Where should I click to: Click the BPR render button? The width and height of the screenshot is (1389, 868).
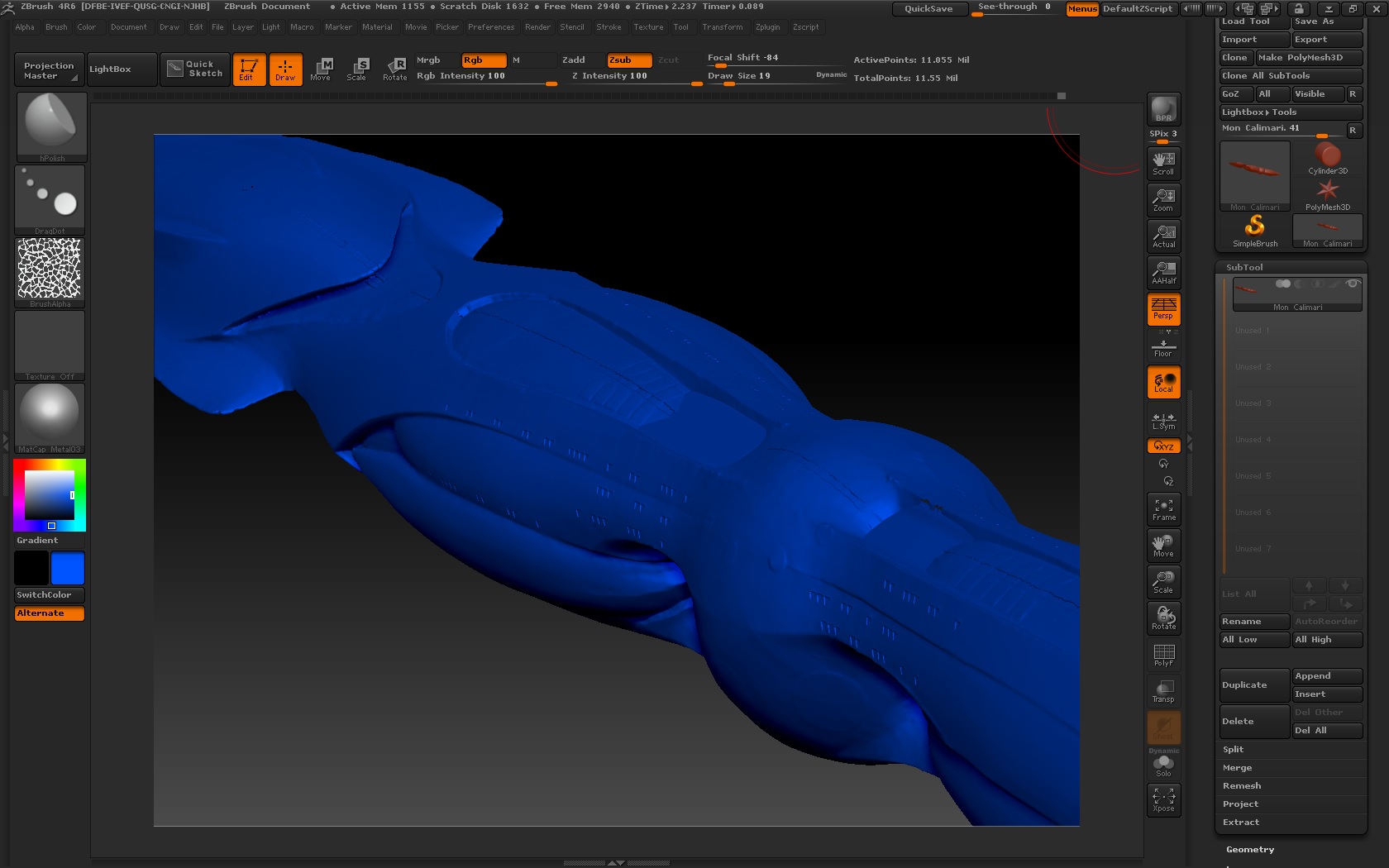(x=1163, y=109)
